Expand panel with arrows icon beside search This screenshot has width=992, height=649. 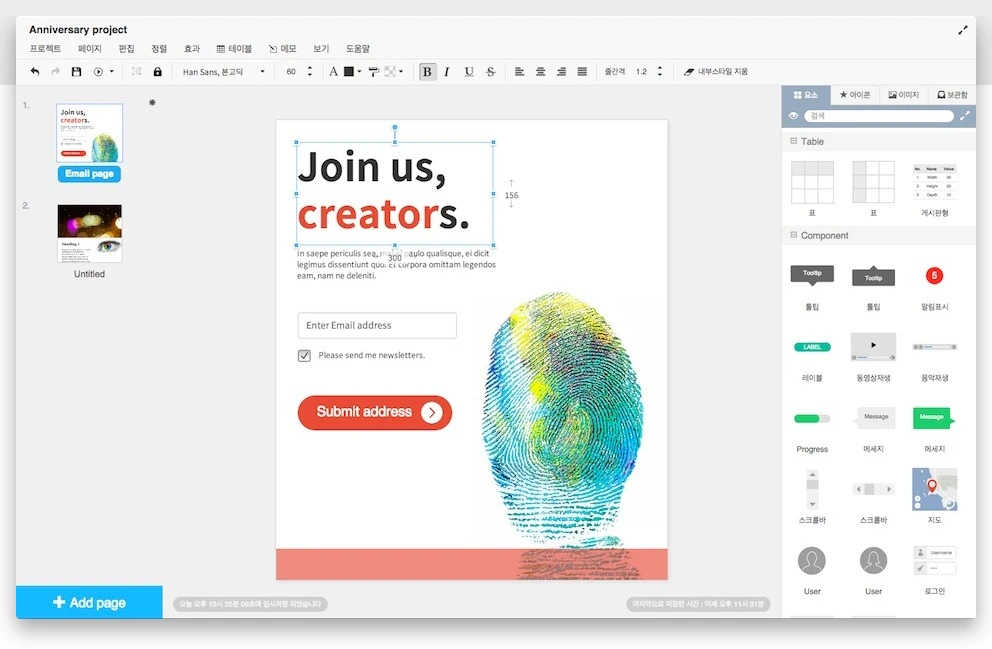965,116
